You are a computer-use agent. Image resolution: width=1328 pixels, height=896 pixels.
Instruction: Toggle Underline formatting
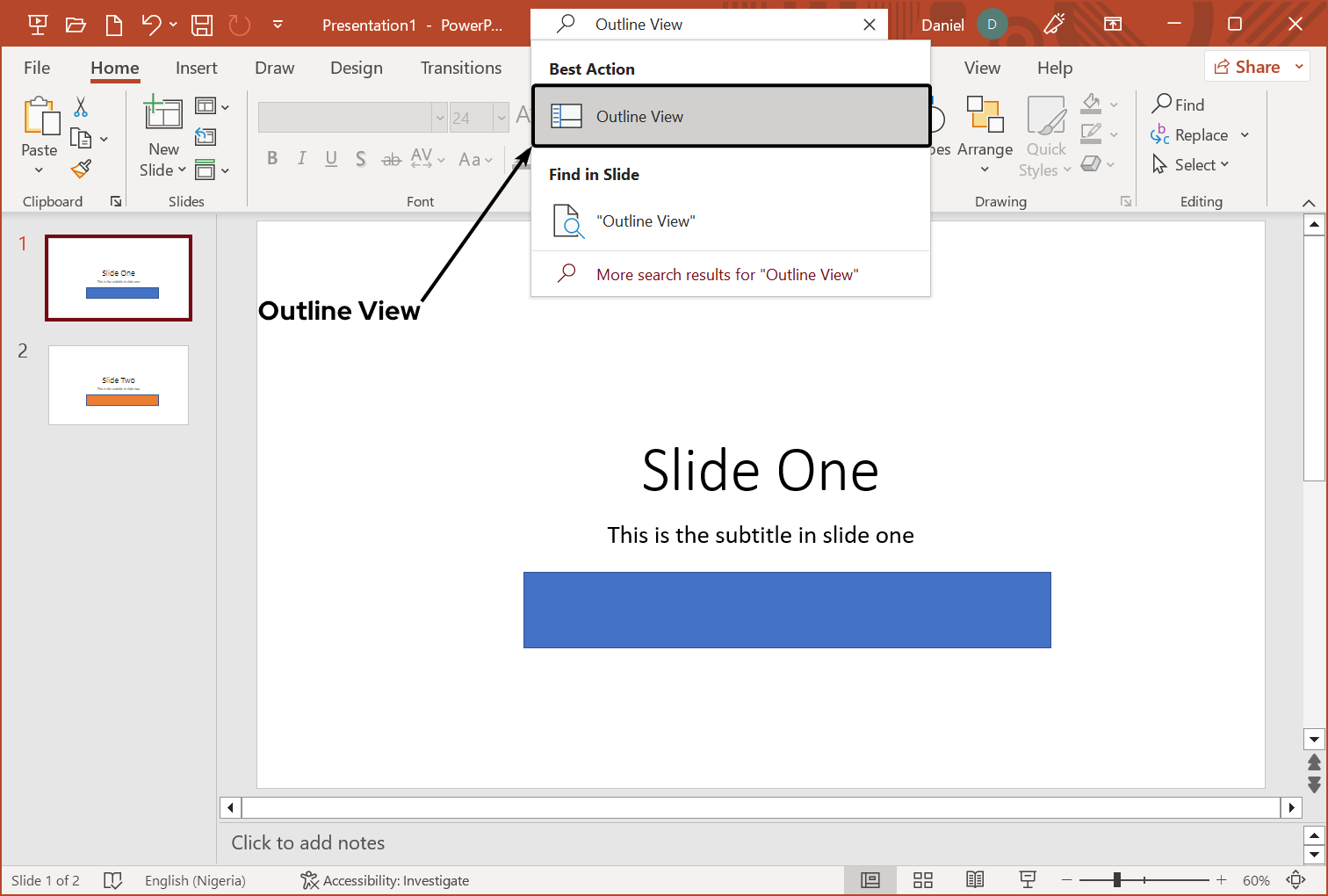331,158
